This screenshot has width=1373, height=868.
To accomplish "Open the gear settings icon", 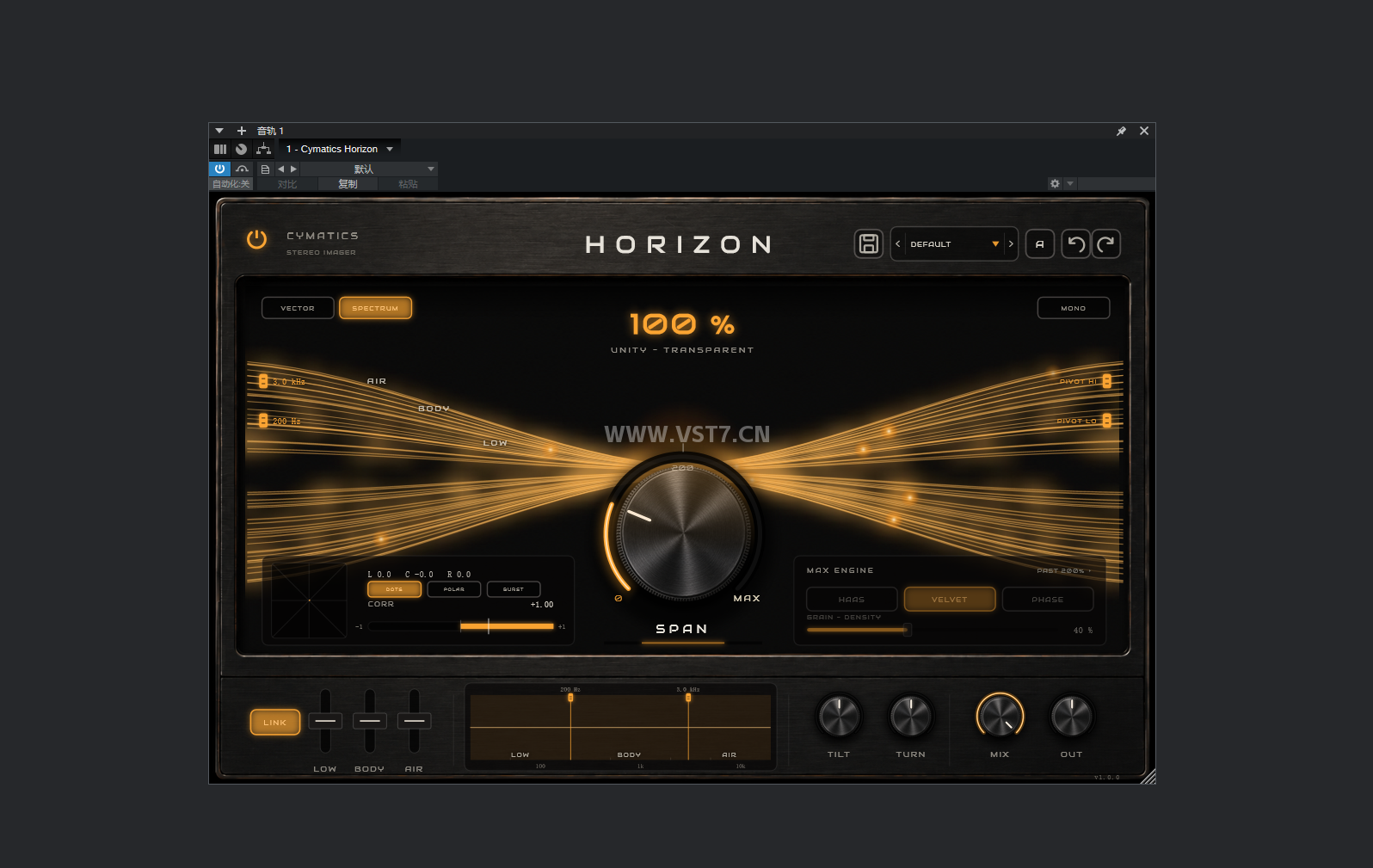I will click(x=1055, y=183).
